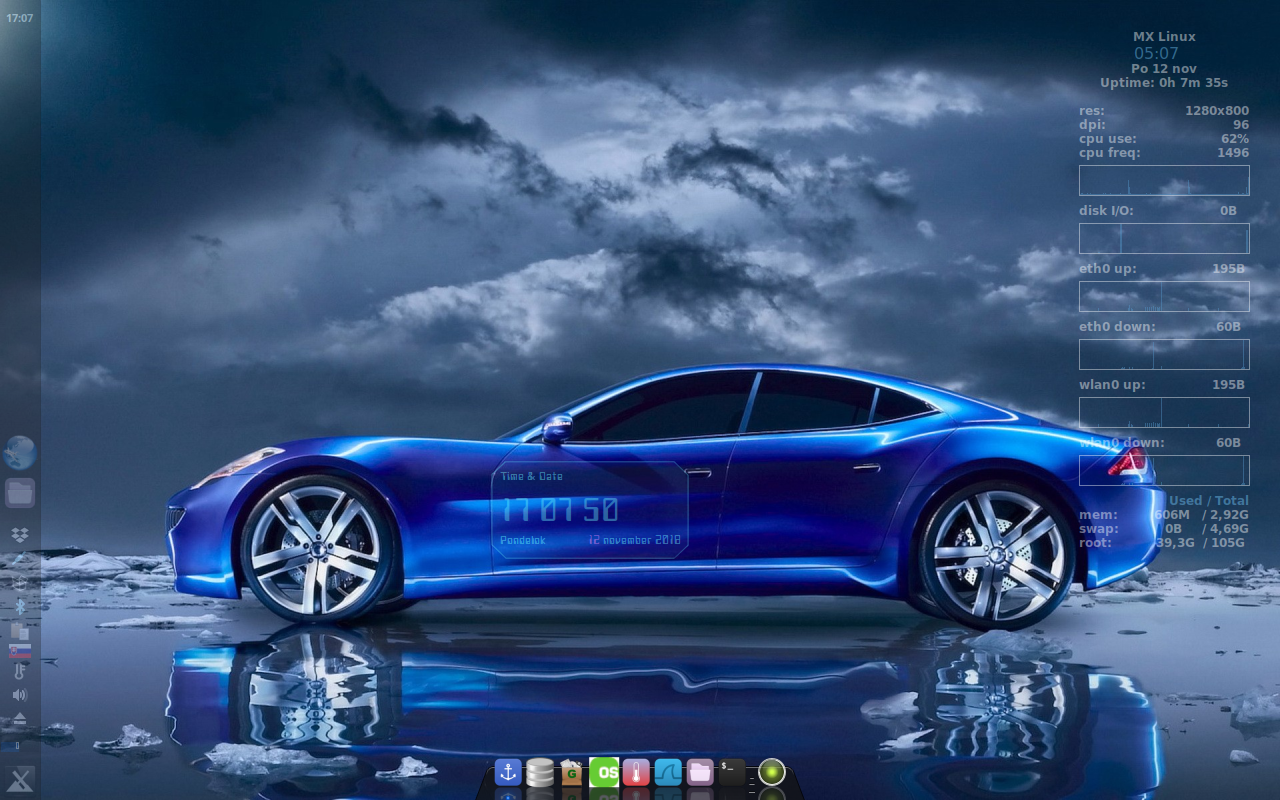The height and width of the screenshot is (800, 1280).
Task: Click the Docky anchor icon
Action: coord(508,772)
